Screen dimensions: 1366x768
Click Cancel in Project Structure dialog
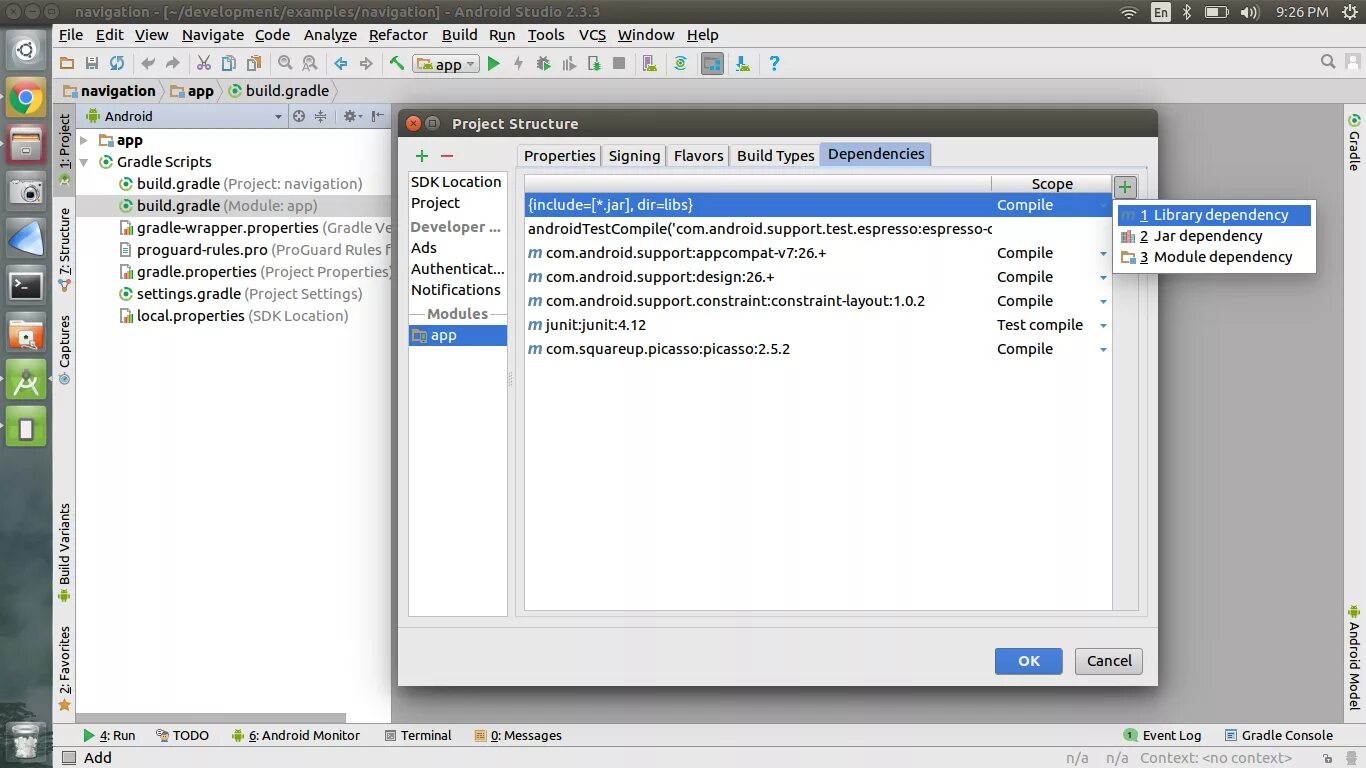point(1109,661)
